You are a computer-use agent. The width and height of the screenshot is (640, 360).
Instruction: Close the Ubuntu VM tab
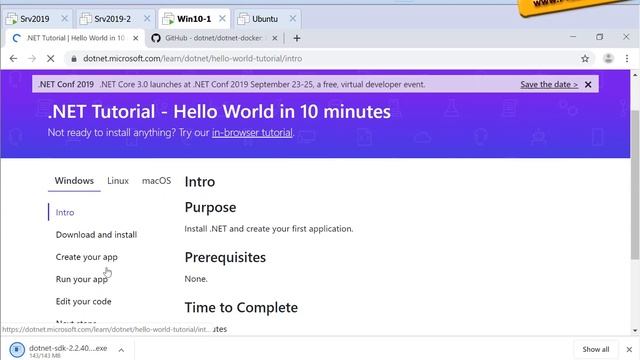click(x=293, y=19)
